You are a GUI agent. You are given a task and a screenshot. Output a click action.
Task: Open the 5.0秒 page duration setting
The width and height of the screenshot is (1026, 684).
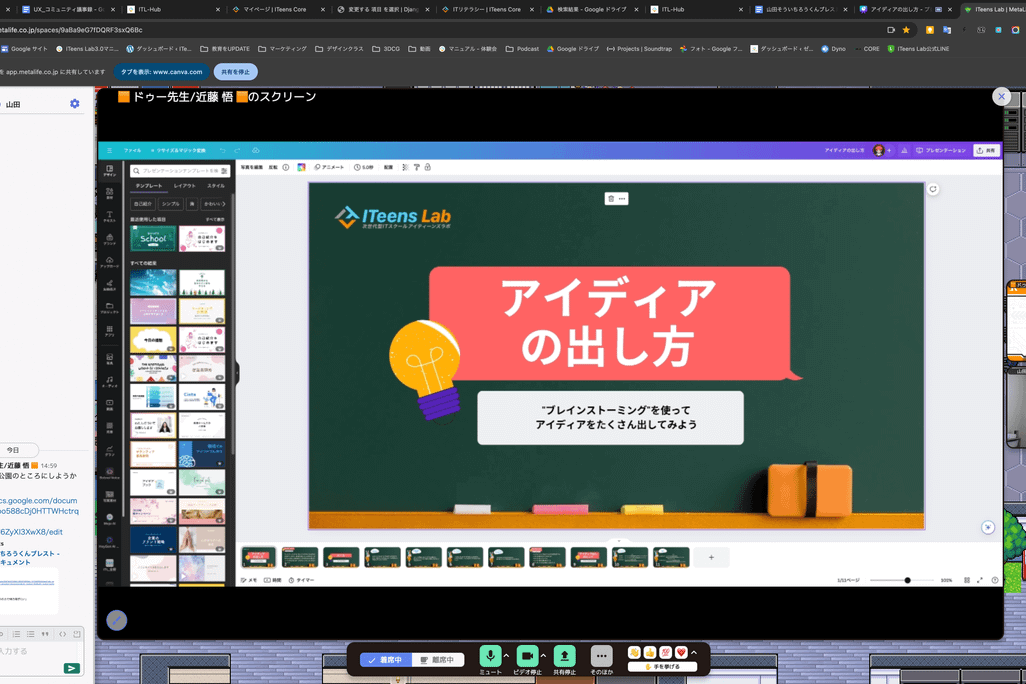pyautogui.click(x=364, y=168)
